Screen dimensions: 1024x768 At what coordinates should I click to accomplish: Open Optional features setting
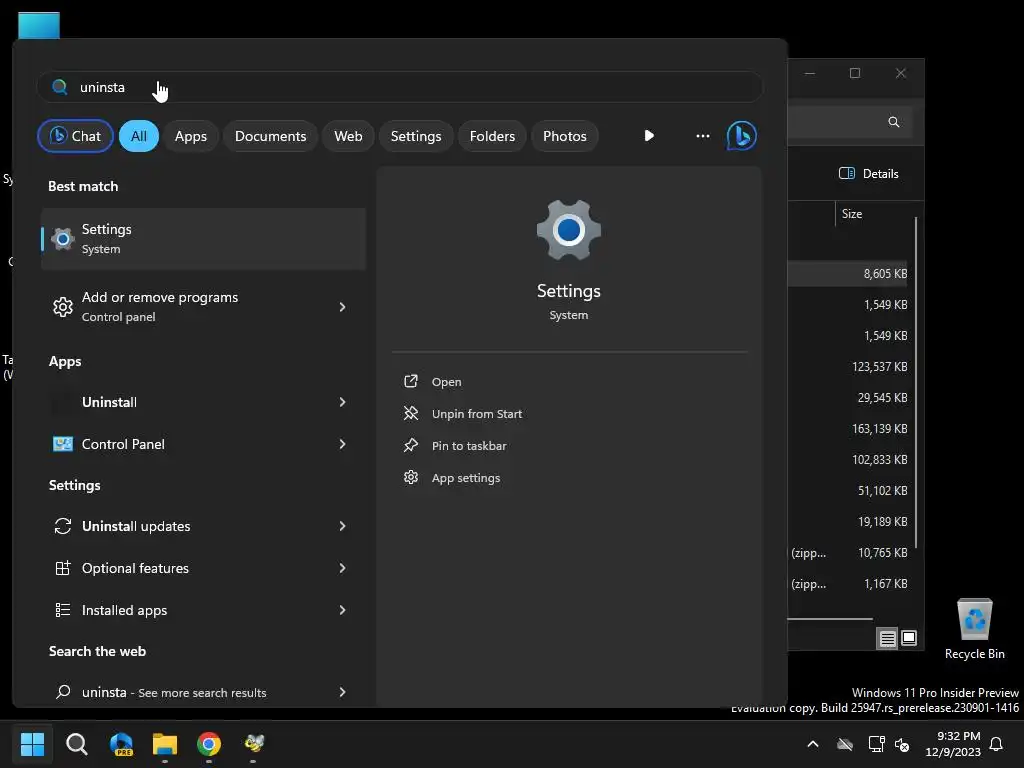pos(203,568)
